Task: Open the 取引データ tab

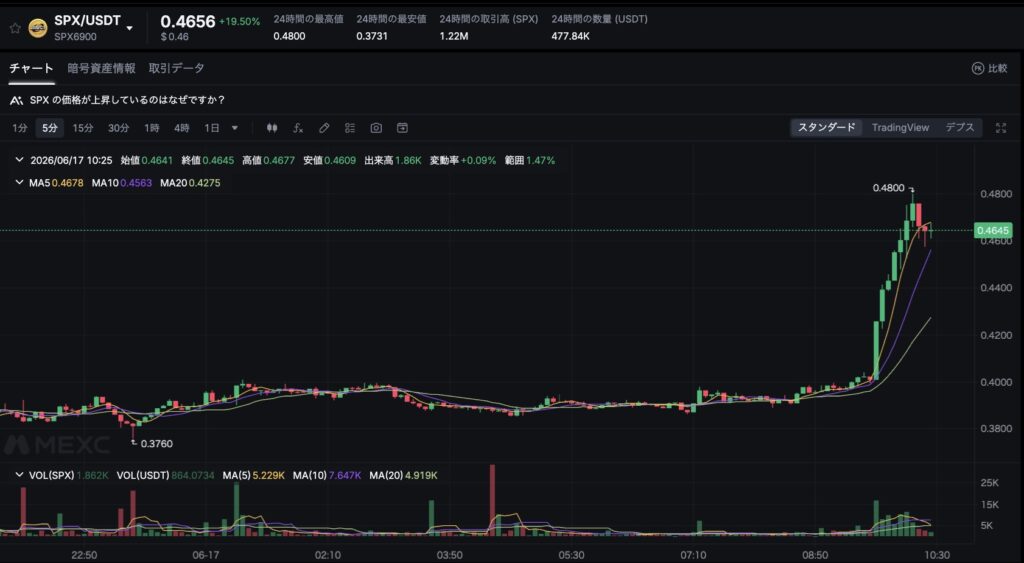Action: pos(176,68)
